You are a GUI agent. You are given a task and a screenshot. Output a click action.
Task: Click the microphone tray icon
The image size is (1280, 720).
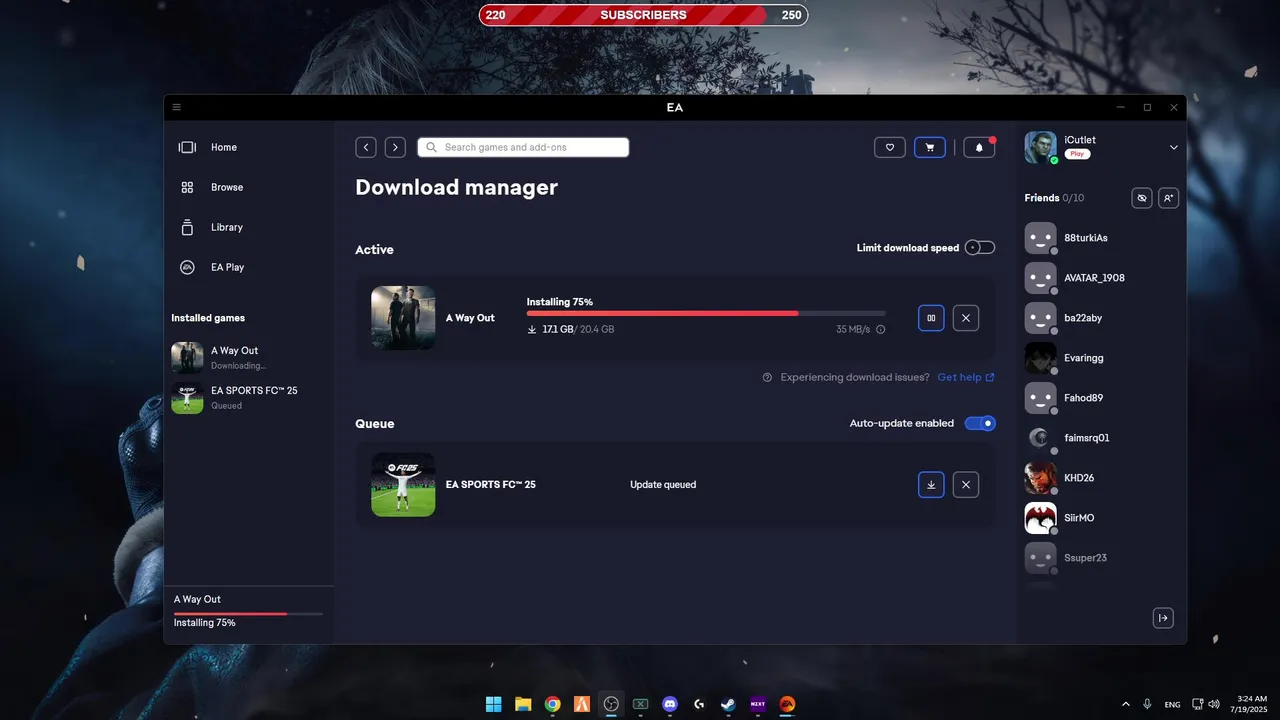(1148, 704)
